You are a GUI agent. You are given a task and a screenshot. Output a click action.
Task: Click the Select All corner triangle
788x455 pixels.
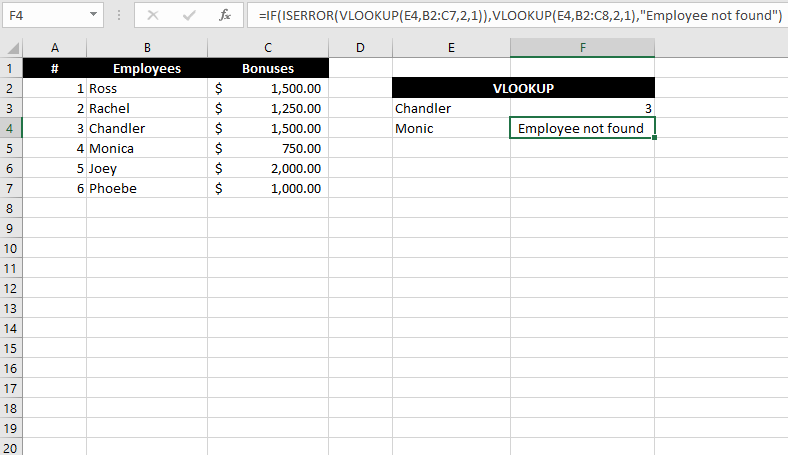pos(12,48)
